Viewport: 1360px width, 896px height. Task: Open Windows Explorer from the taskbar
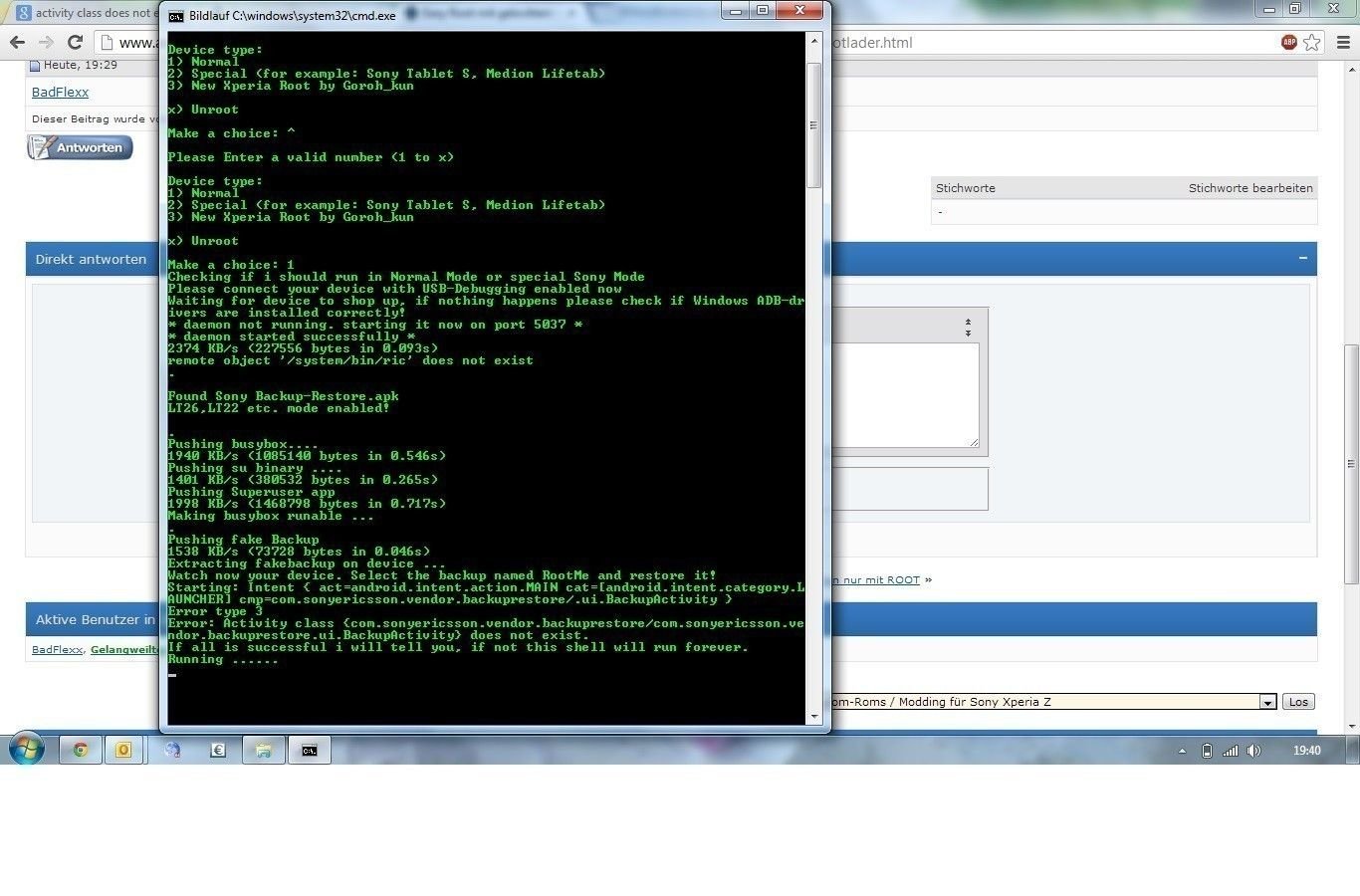click(x=264, y=750)
